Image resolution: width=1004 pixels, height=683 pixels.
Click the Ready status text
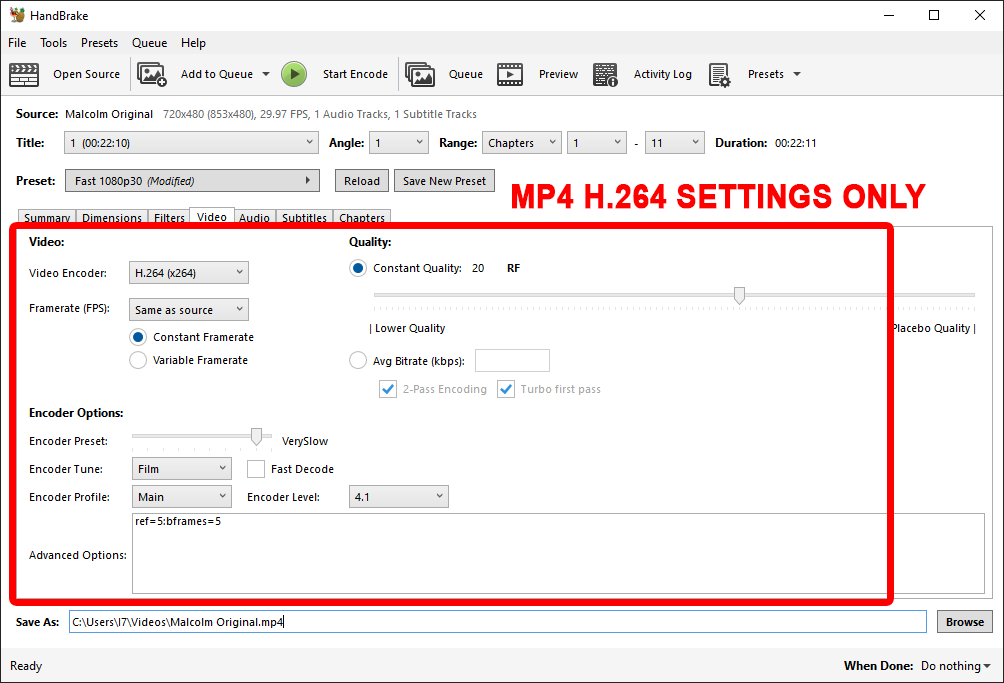coord(26,666)
